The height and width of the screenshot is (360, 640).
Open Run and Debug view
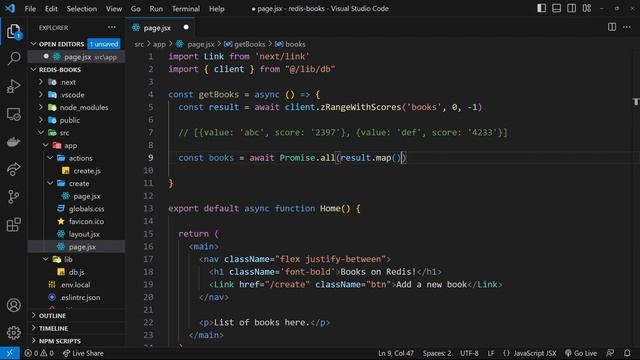pos(13,86)
